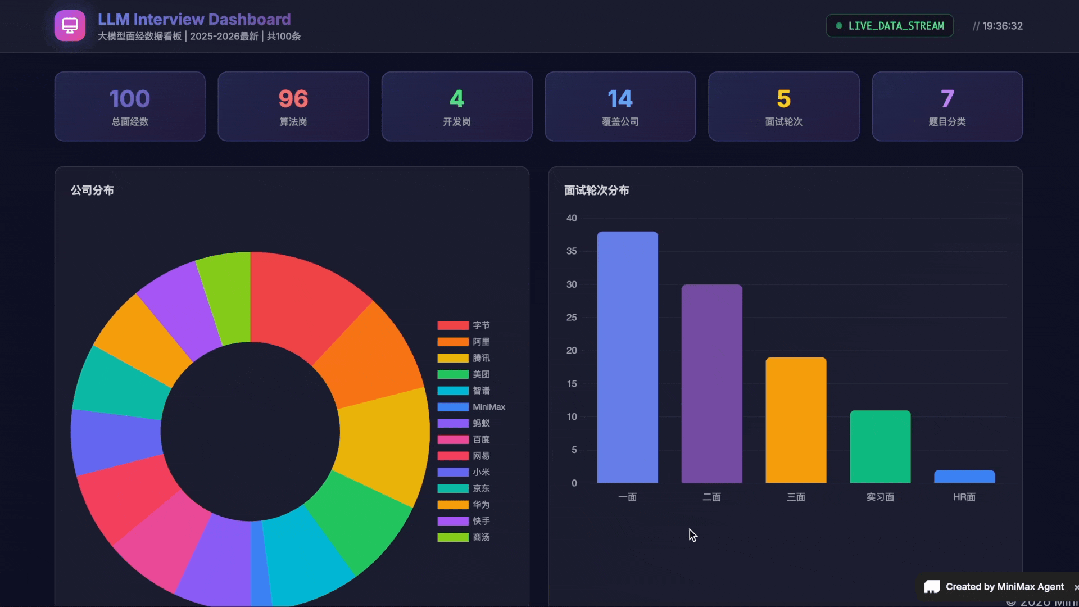Click the y-axis value 40
Viewport: 1079px width, 607px height.
[571, 218]
